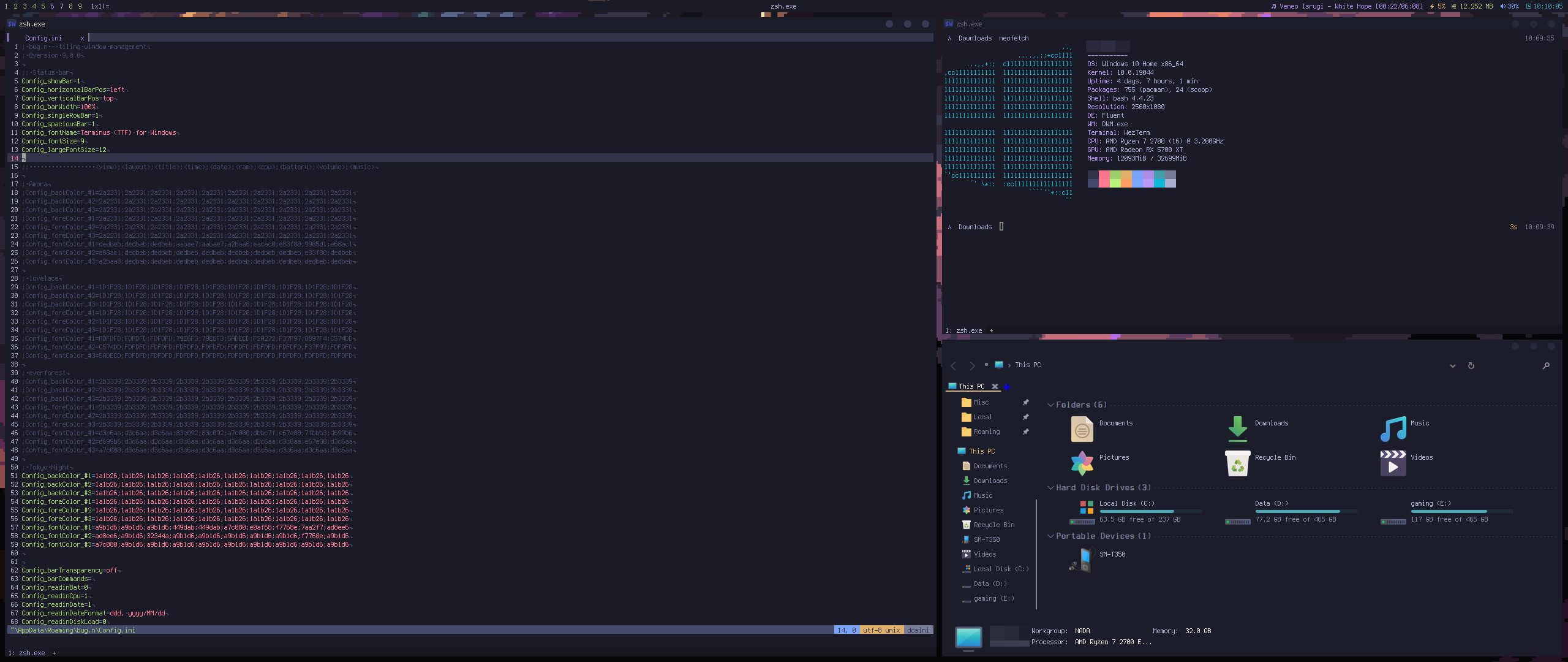Close the This PC explorer tab

pyautogui.click(x=995, y=386)
